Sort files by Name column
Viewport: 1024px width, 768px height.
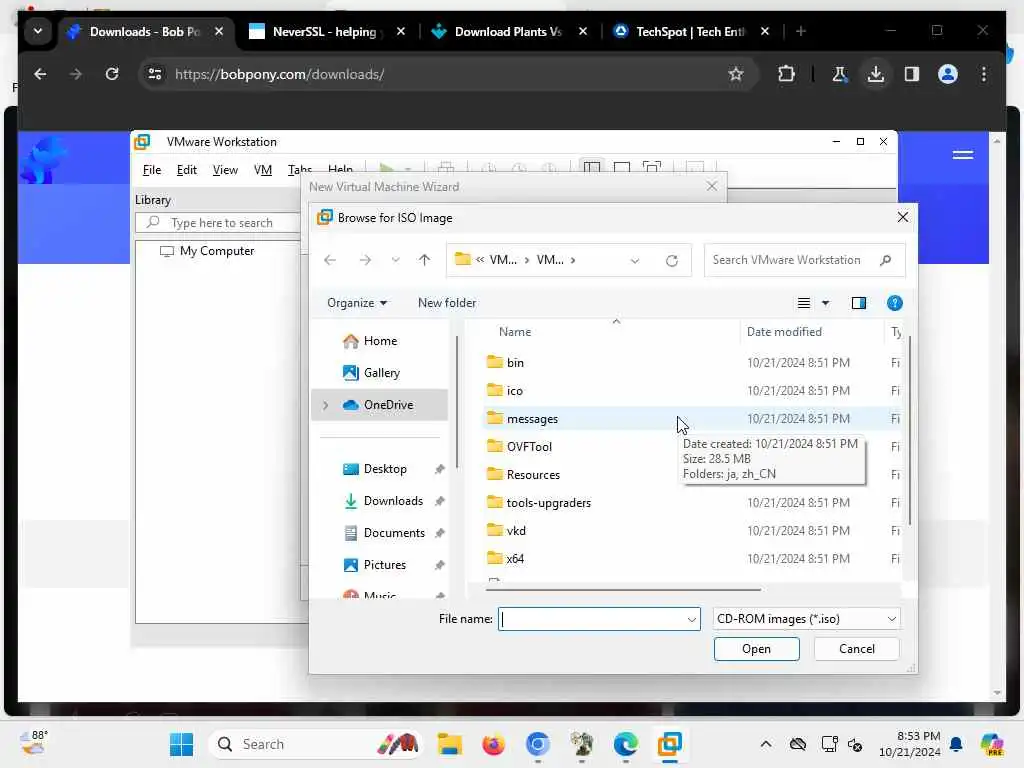tap(515, 332)
